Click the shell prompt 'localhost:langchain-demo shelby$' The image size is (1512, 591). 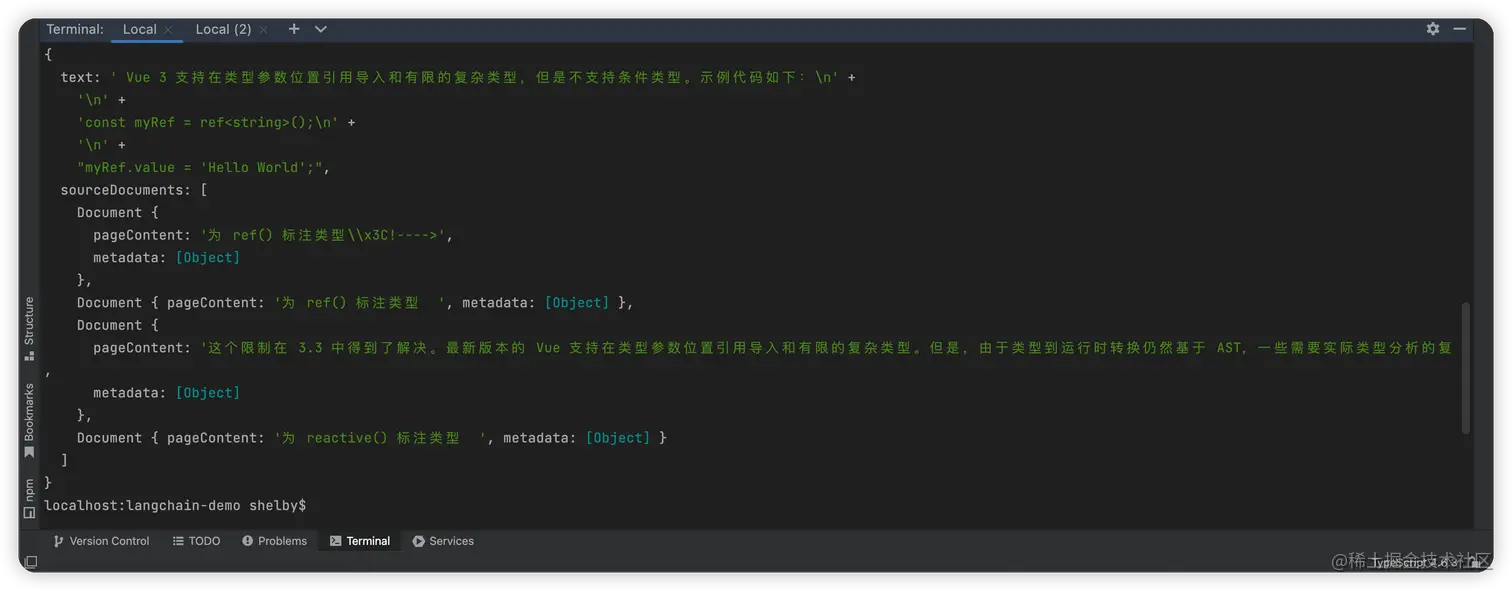tap(175, 506)
